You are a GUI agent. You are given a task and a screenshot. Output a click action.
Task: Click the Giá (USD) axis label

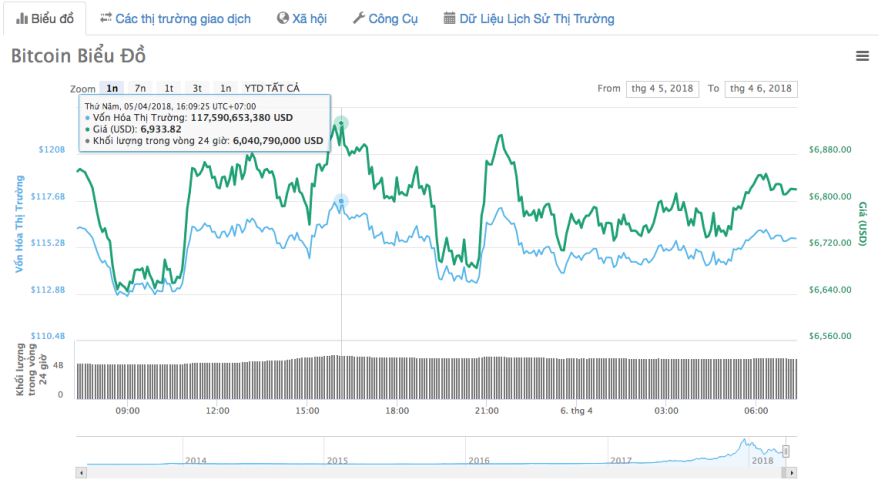862,224
